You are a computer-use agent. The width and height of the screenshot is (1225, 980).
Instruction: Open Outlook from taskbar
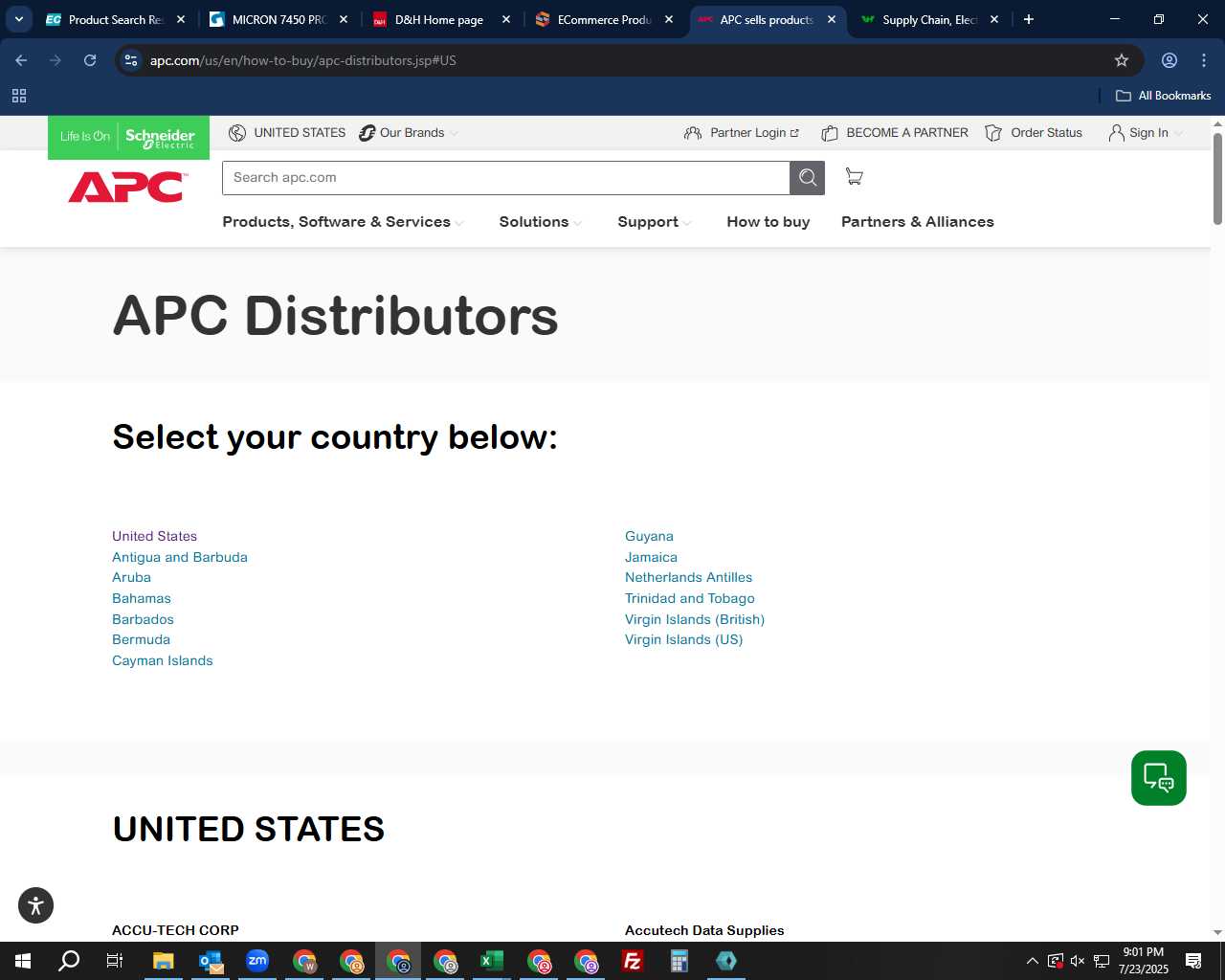point(211,961)
